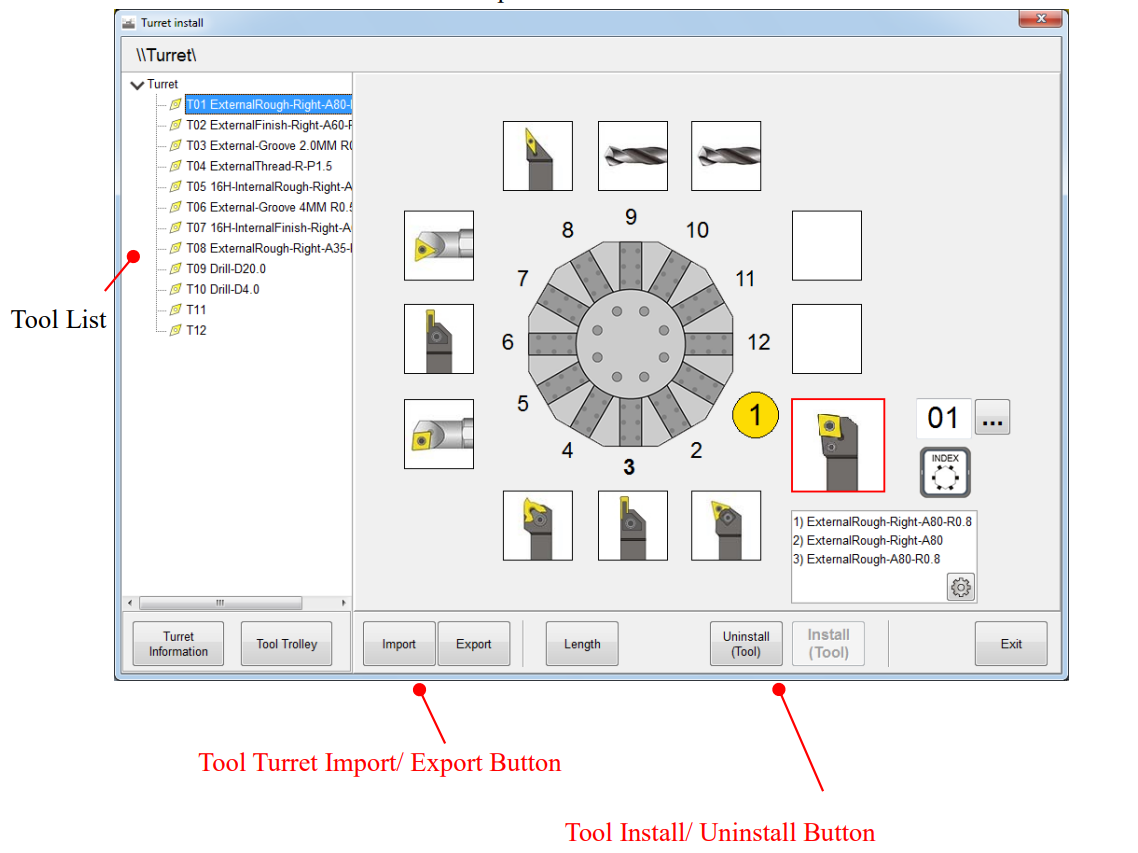Click Uninstall (Tool) button
This screenshot has width=1138, height=853.
(746, 644)
